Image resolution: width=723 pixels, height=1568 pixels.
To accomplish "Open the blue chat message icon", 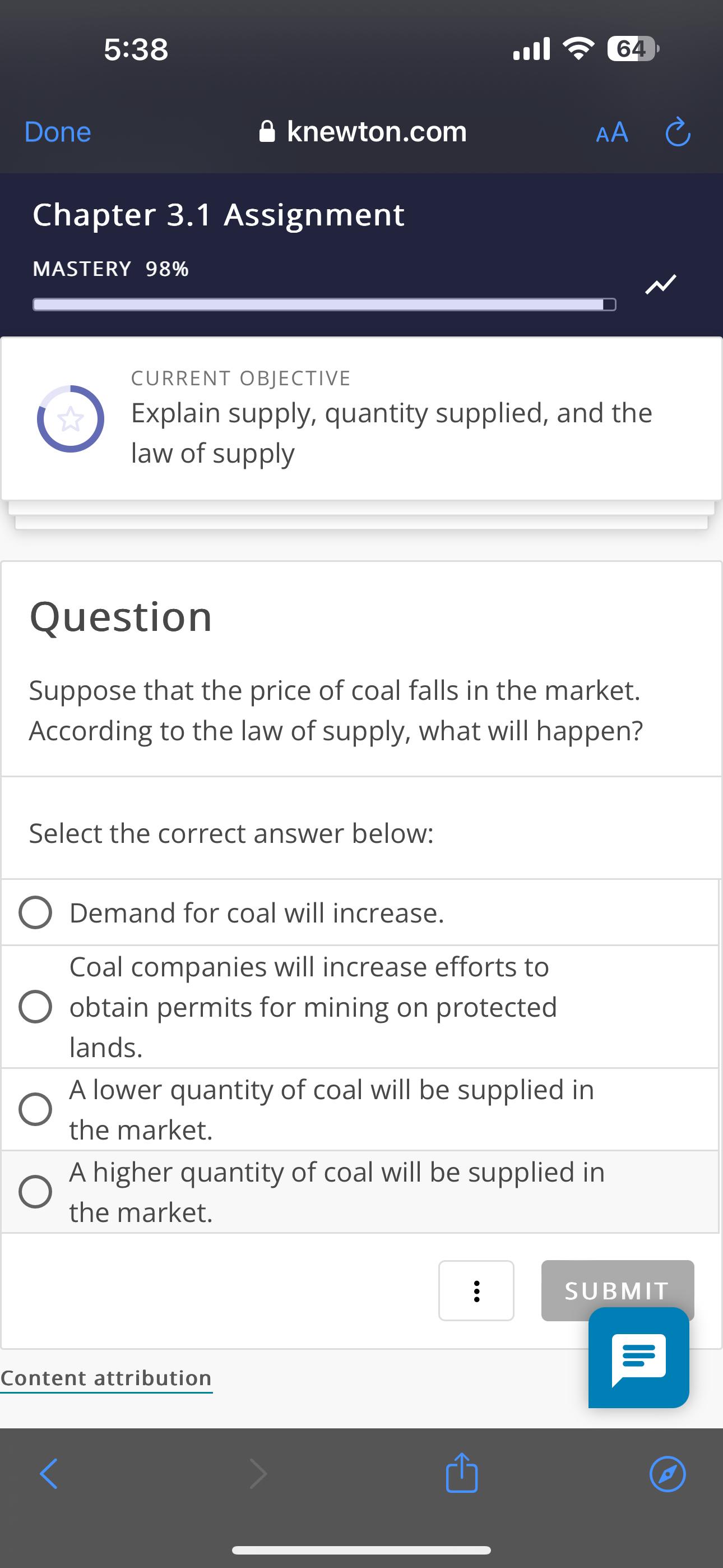I will click(x=638, y=1357).
